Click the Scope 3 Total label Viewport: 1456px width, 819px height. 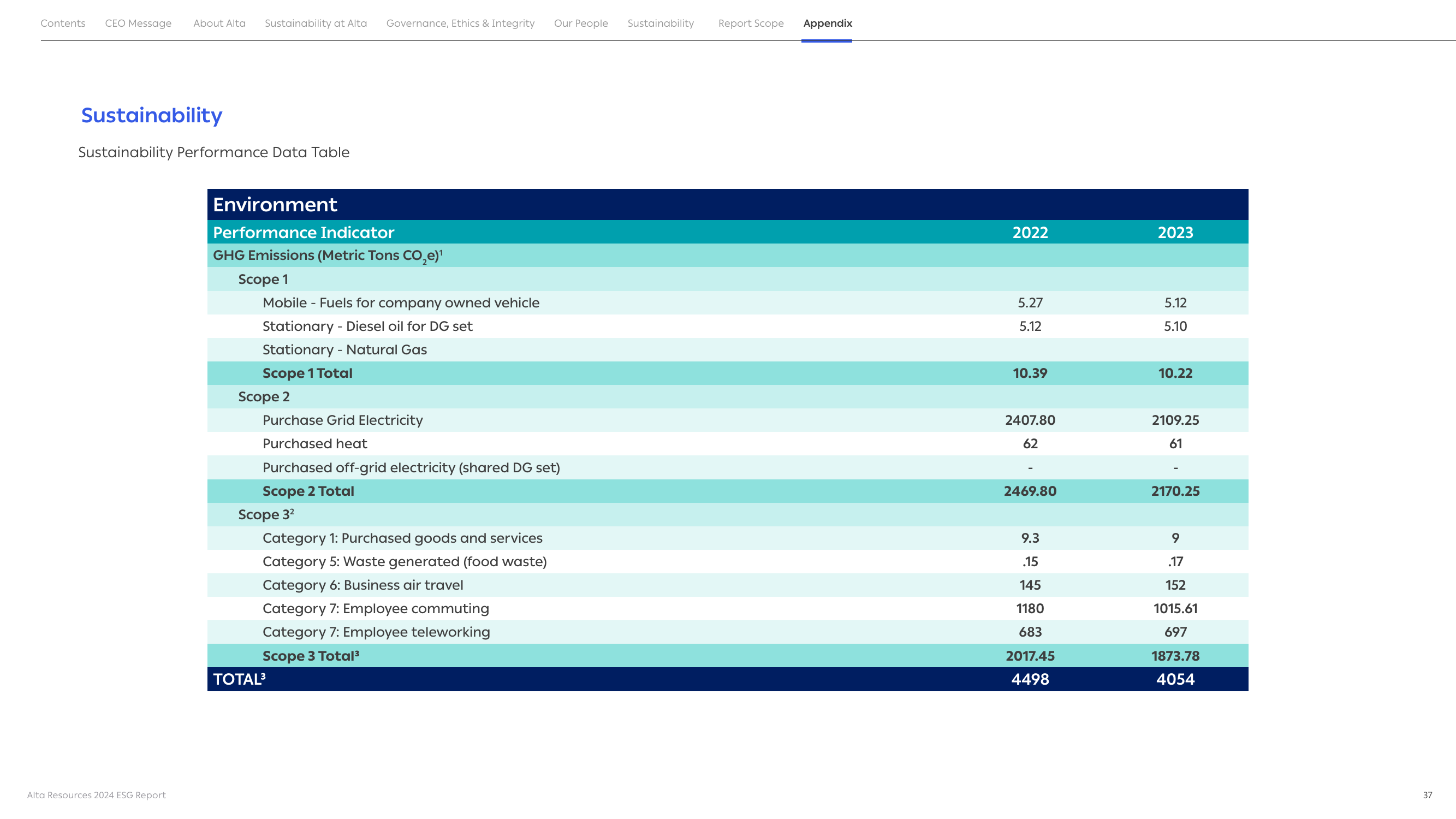pos(311,656)
